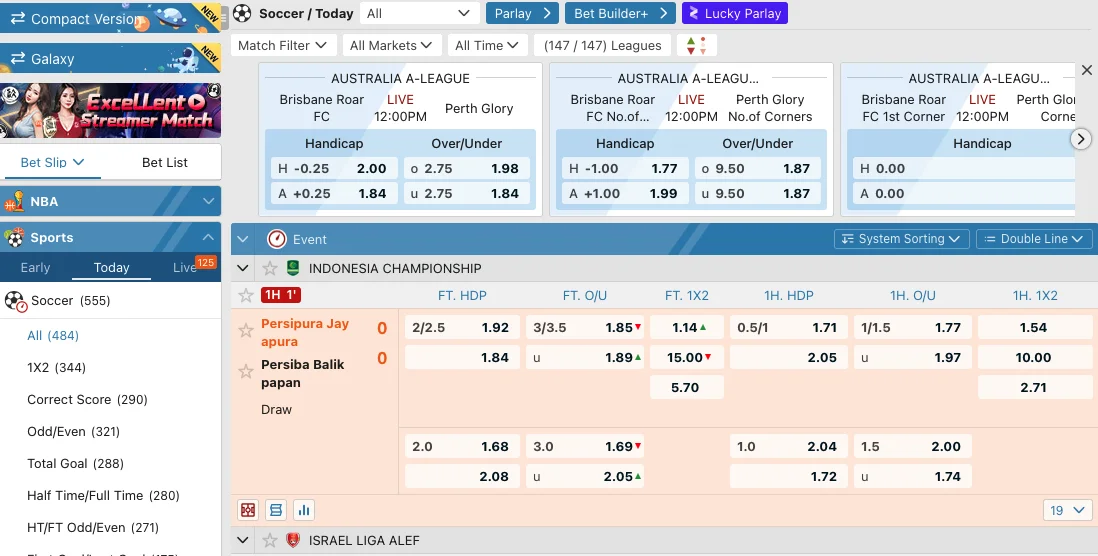The image size is (1098, 556).
Task: Bet FT HDP 2/2.5 at 1.92
Action: click(x=463, y=327)
